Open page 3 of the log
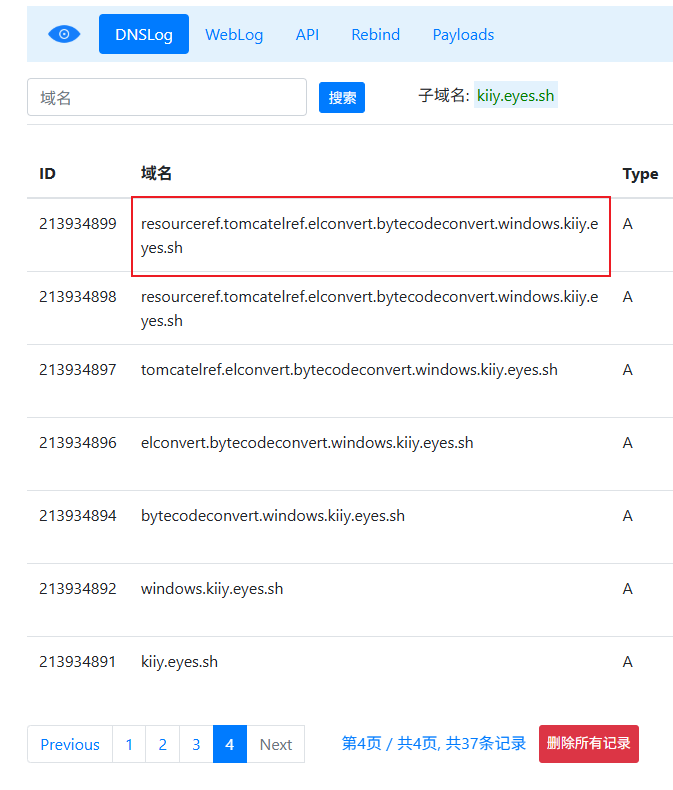 (196, 744)
